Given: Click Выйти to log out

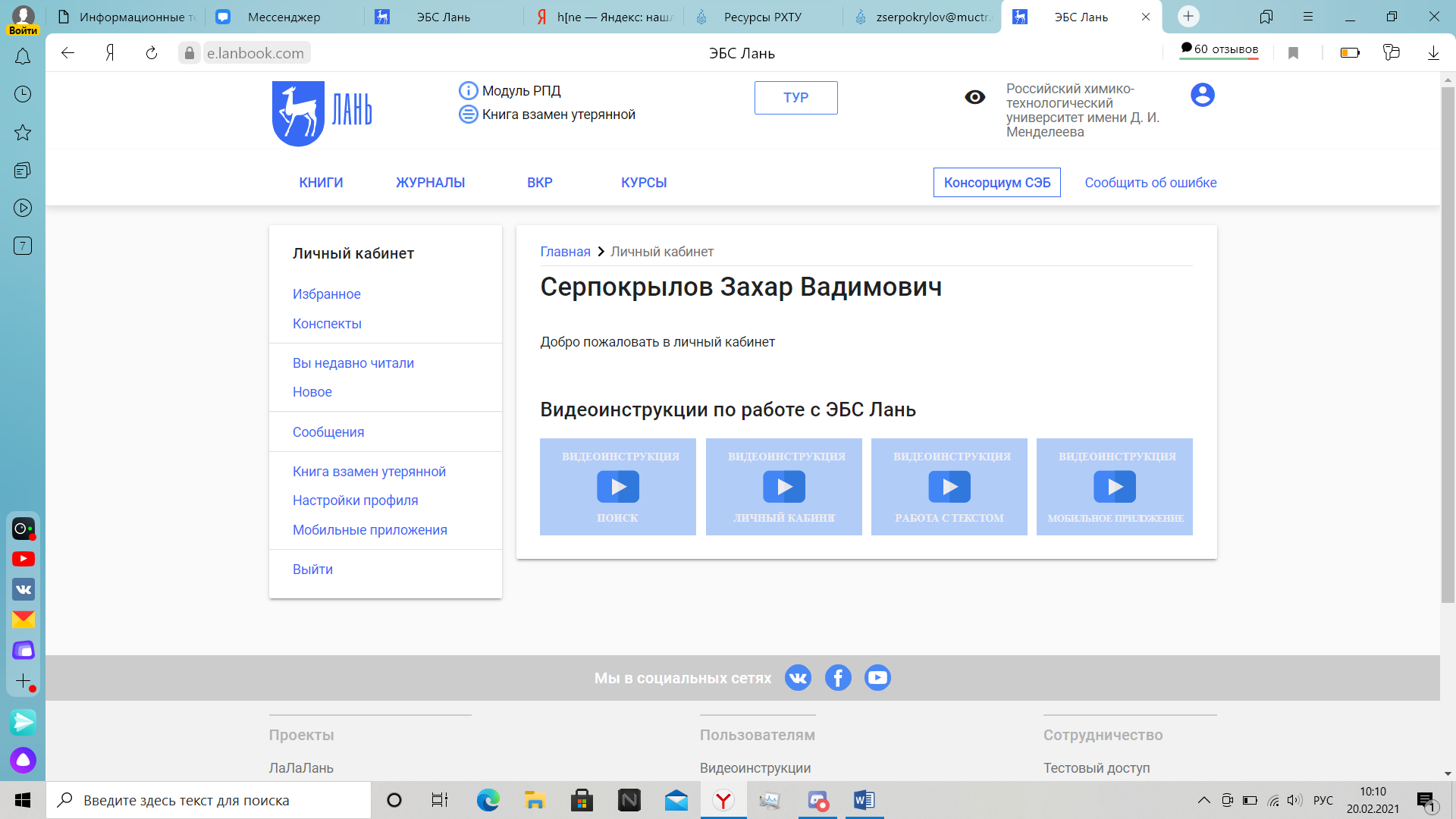Looking at the screenshot, I should click(312, 570).
